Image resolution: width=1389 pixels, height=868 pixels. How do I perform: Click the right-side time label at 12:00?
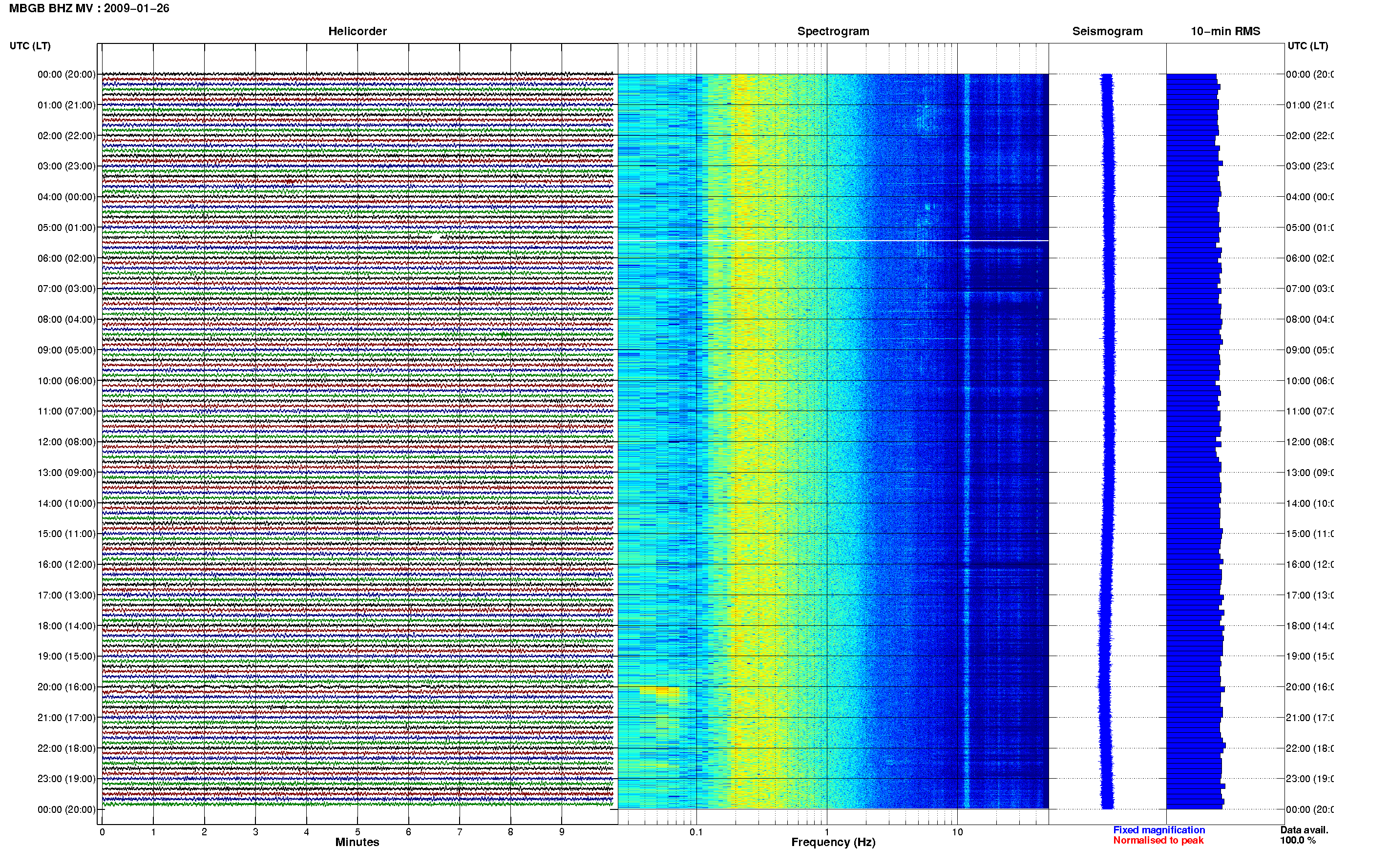pyautogui.click(x=1309, y=442)
